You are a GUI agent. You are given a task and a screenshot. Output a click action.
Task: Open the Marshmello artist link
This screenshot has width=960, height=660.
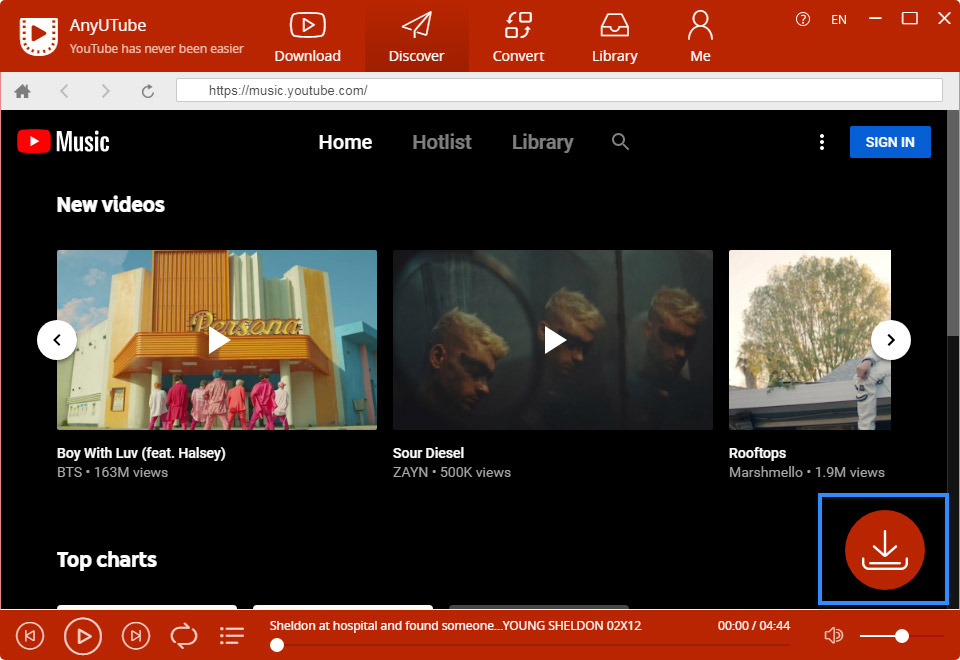click(765, 472)
